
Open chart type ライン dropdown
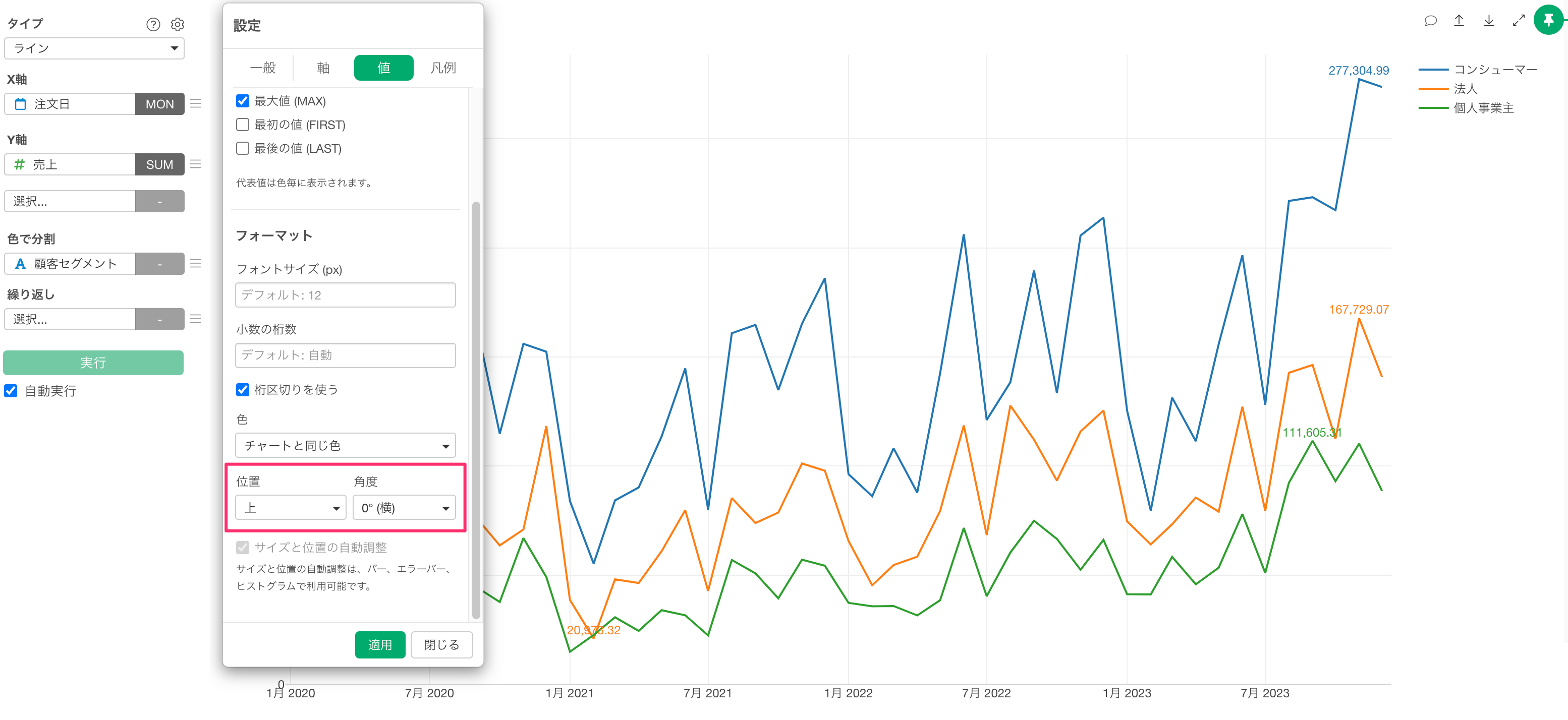pyautogui.click(x=94, y=48)
